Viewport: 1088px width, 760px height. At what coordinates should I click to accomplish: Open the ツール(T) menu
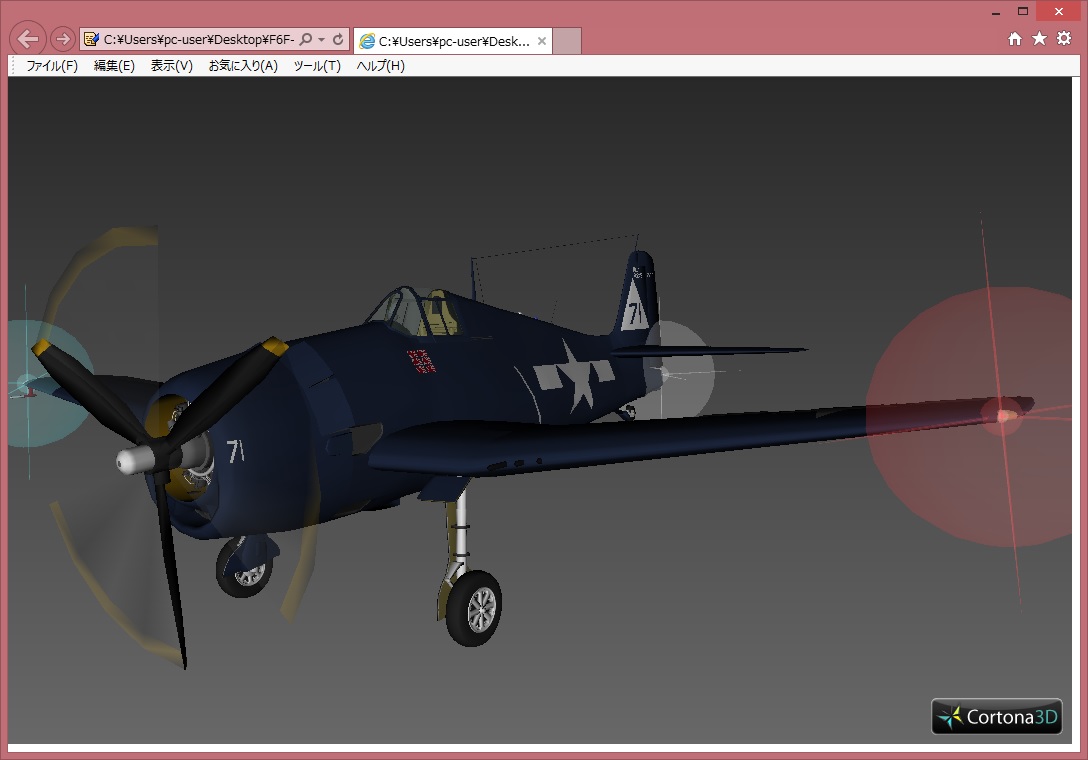click(316, 66)
